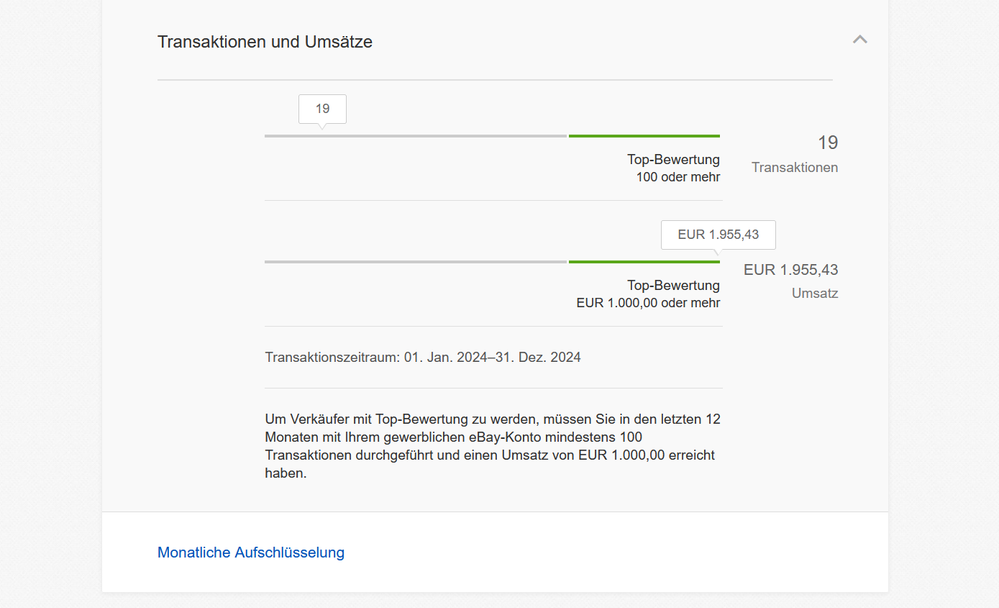Click the Top-Bewertung requirements paragraph
The image size is (999, 608).
tap(492, 446)
